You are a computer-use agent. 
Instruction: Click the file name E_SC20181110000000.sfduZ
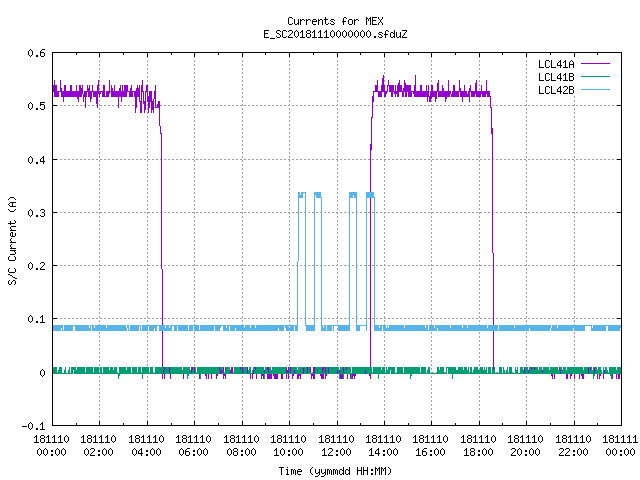point(335,34)
